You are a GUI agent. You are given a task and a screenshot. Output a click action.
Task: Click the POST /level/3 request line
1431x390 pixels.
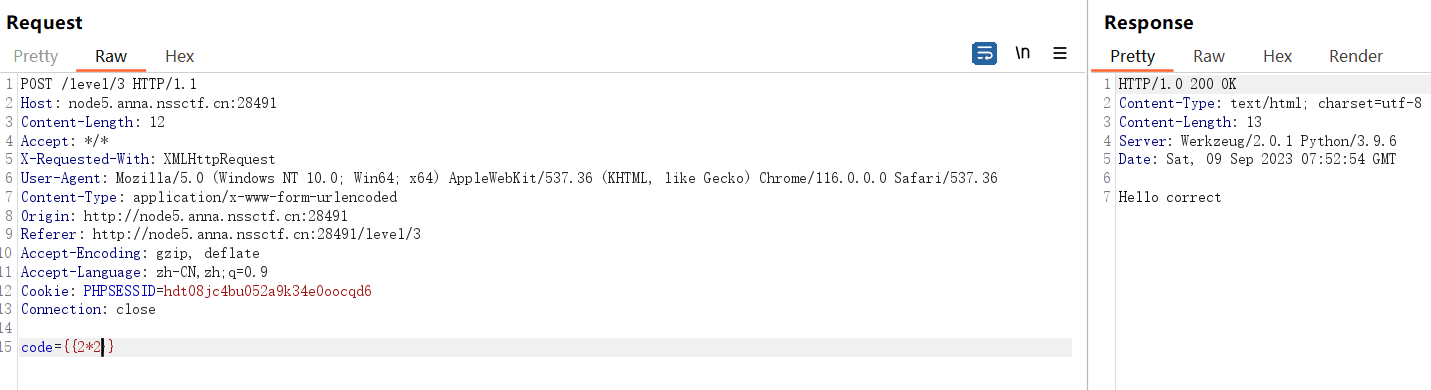[109, 84]
